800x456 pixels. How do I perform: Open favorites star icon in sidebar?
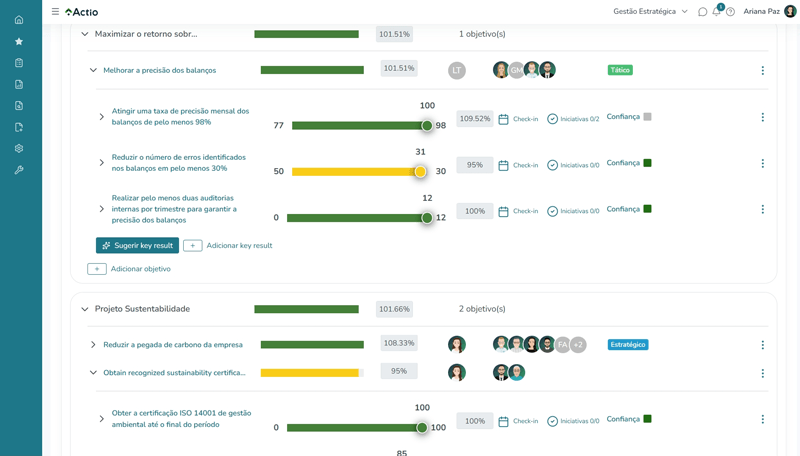[19, 41]
